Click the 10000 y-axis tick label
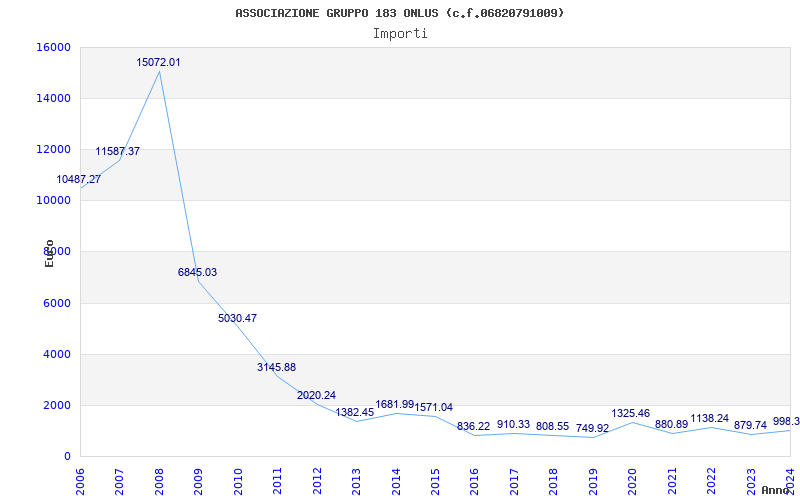 pos(54,201)
